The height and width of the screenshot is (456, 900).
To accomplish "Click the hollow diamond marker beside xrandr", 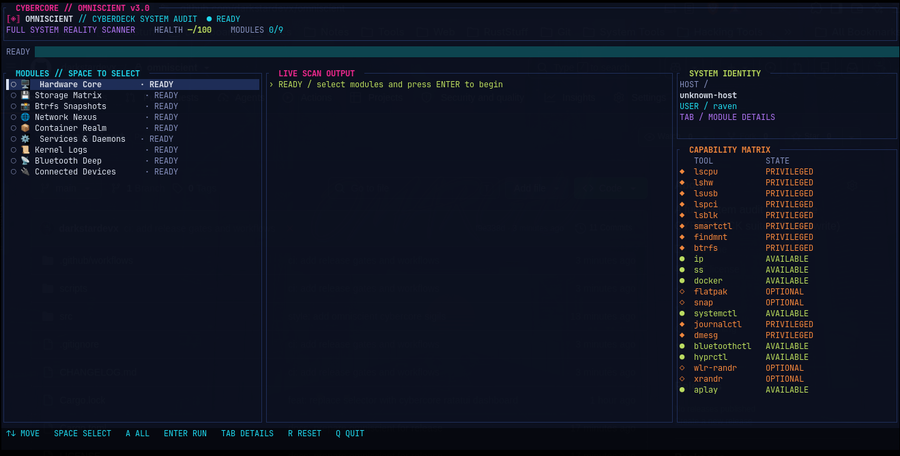I will coord(682,379).
